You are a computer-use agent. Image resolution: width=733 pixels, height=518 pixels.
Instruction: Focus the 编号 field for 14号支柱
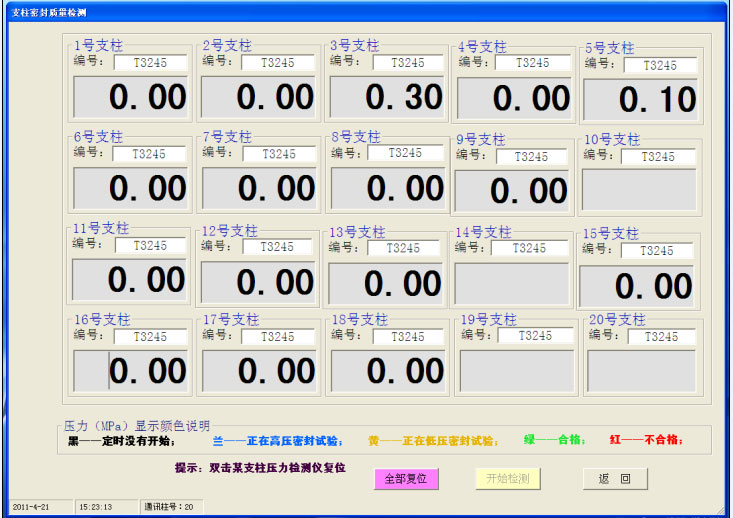530,248
